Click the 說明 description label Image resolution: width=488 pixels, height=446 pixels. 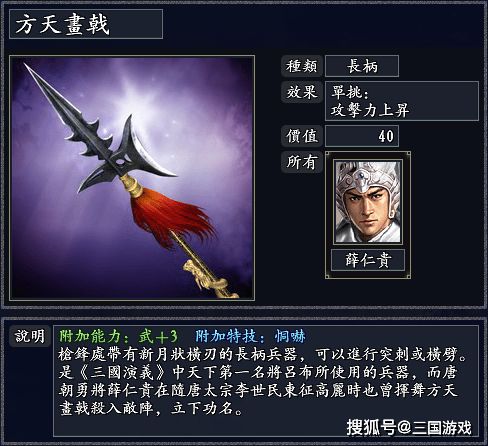30,336
